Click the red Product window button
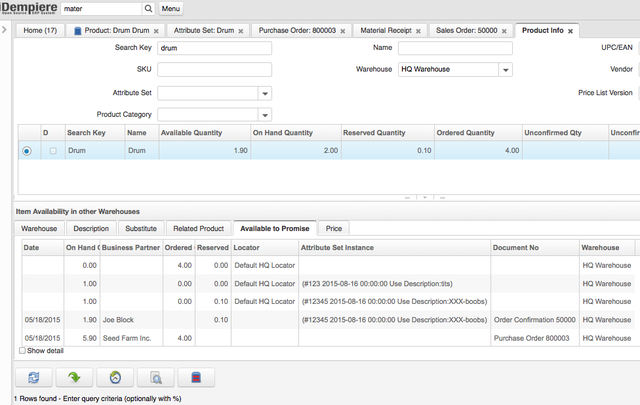The image size is (640, 405). pyautogui.click(x=196, y=378)
